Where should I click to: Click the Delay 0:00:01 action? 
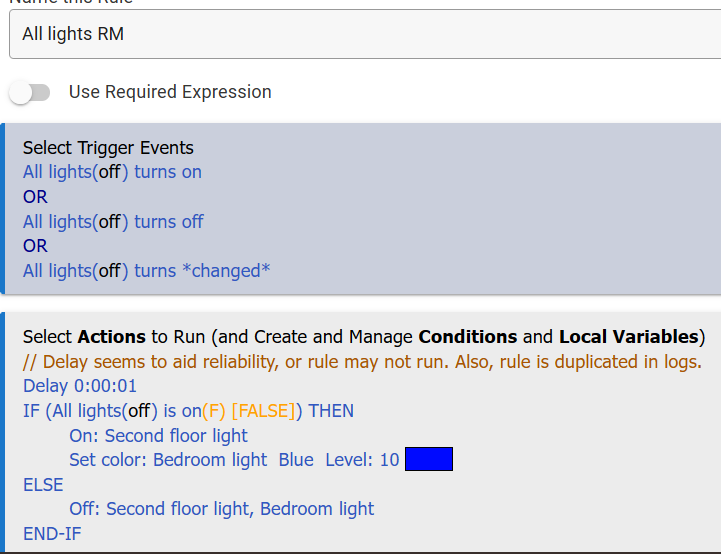point(80,386)
